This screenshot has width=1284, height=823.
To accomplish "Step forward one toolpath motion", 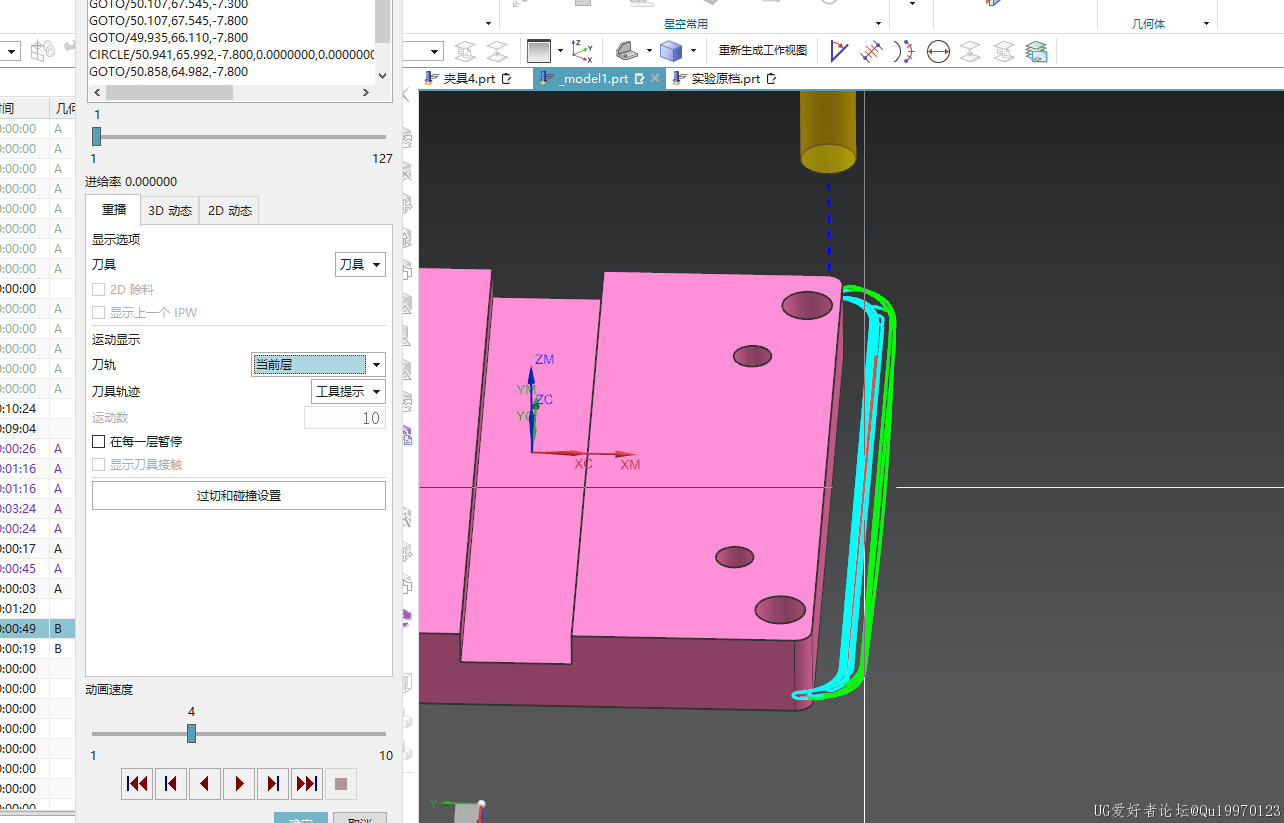I will click(x=273, y=784).
